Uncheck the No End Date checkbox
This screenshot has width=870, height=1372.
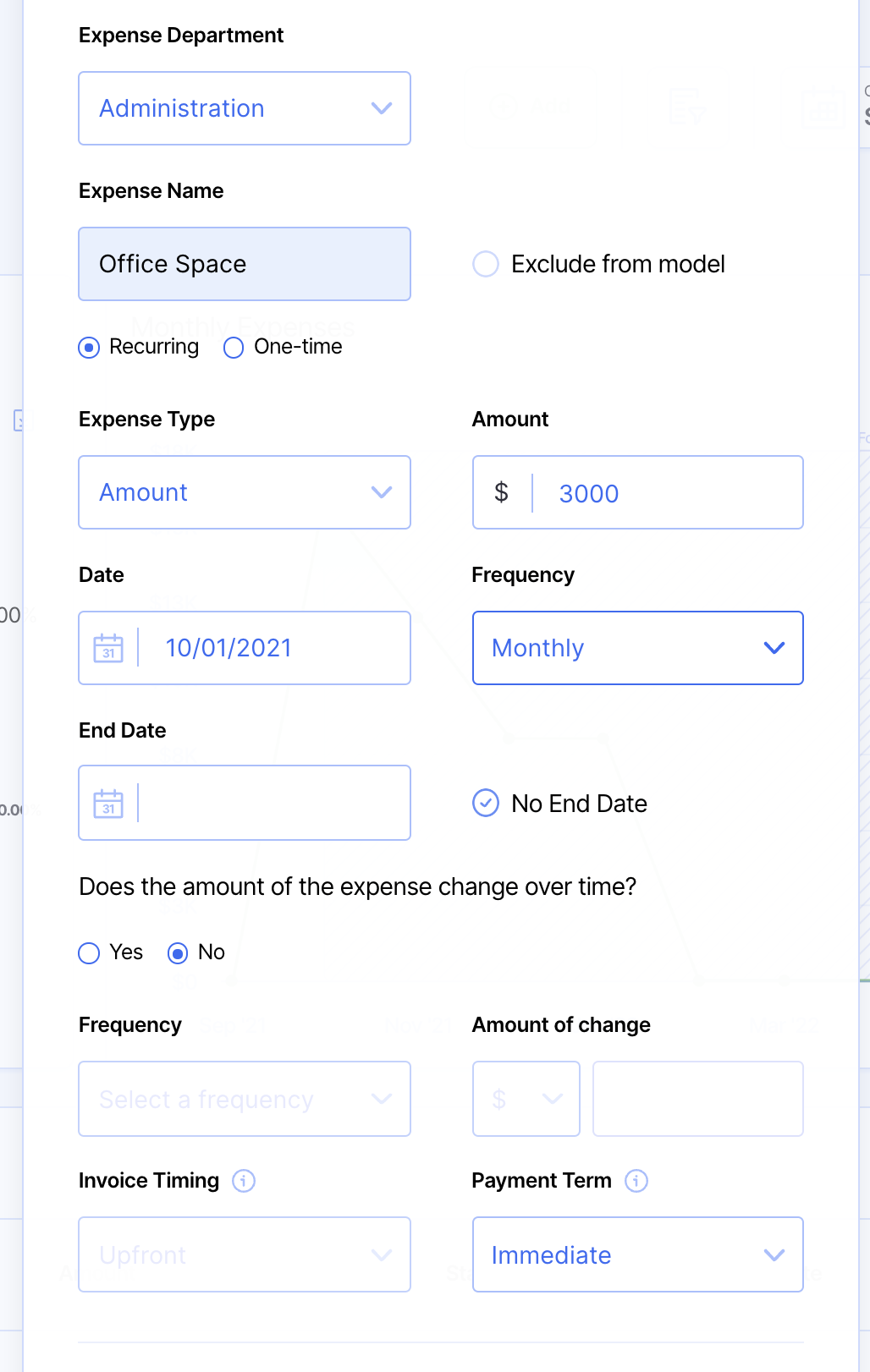point(486,803)
